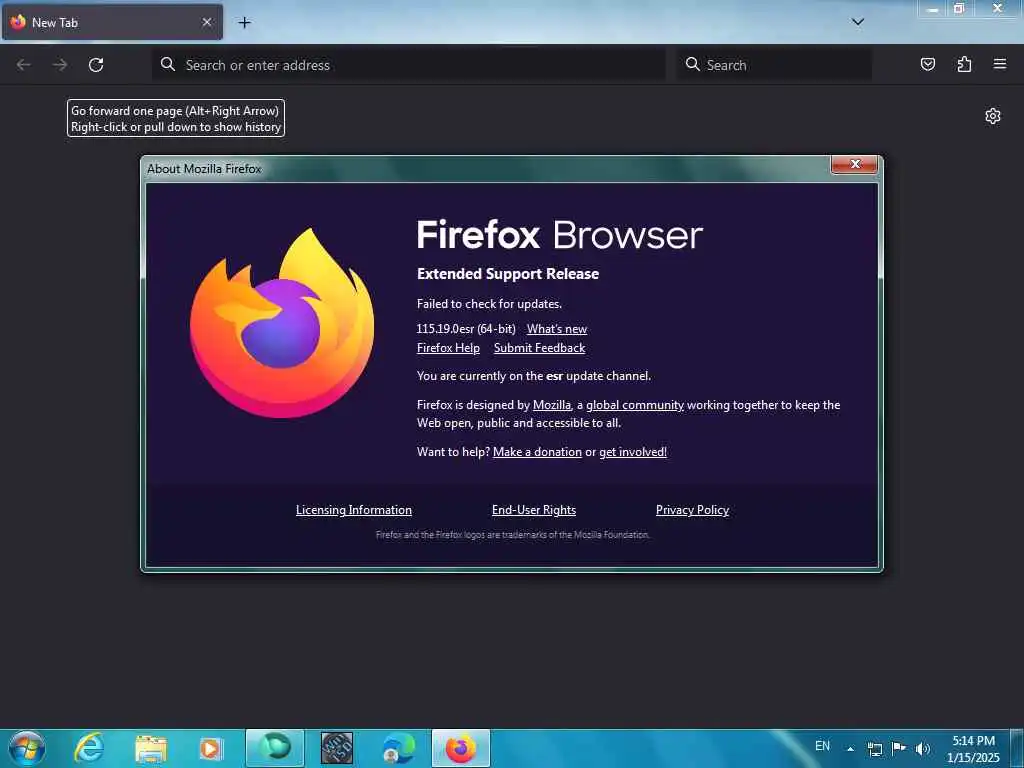Close the New Tab tab
The image size is (1024, 768).
(206, 22)
